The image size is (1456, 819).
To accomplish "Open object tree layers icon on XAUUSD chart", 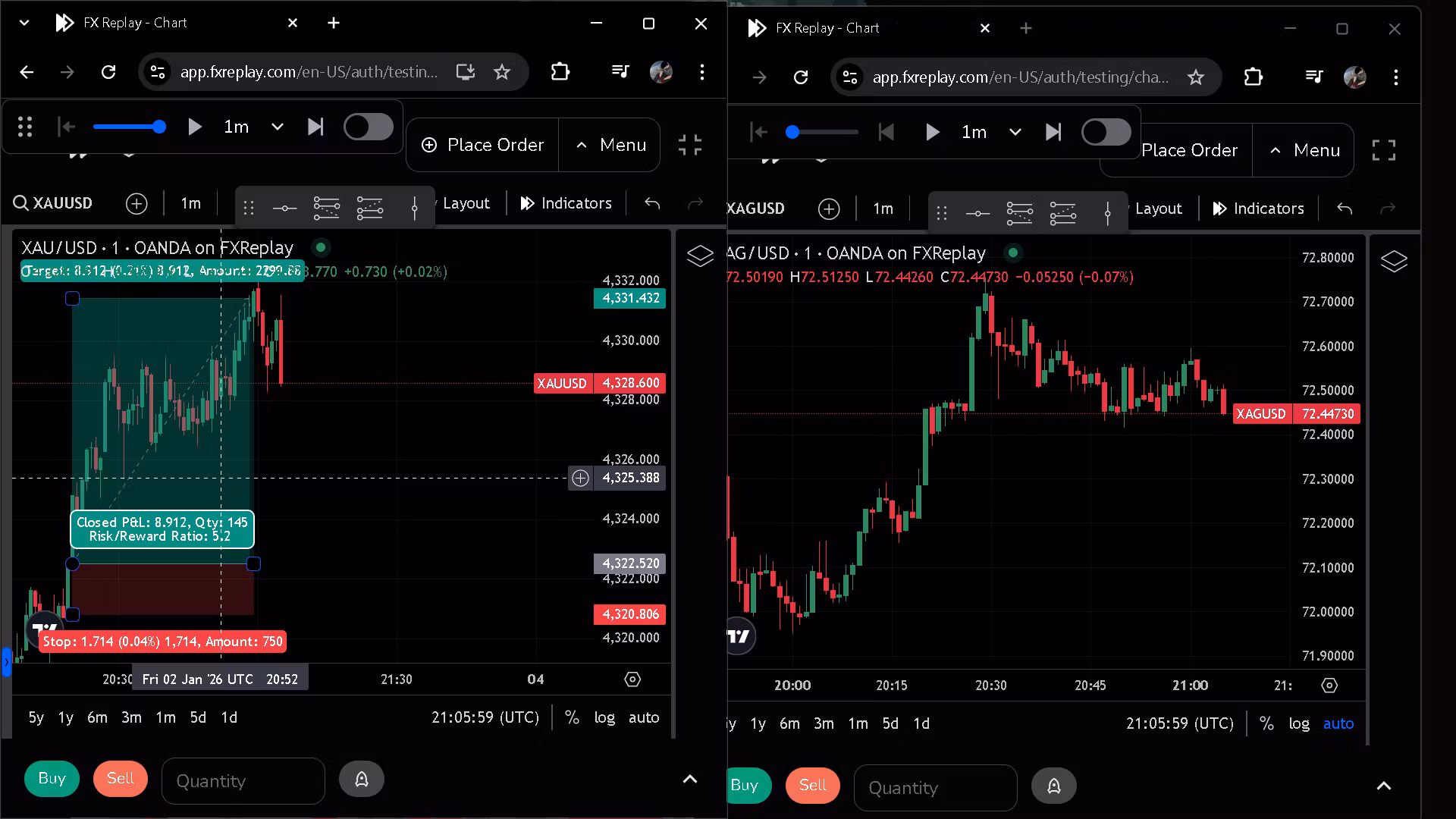I will coord(700,256).
